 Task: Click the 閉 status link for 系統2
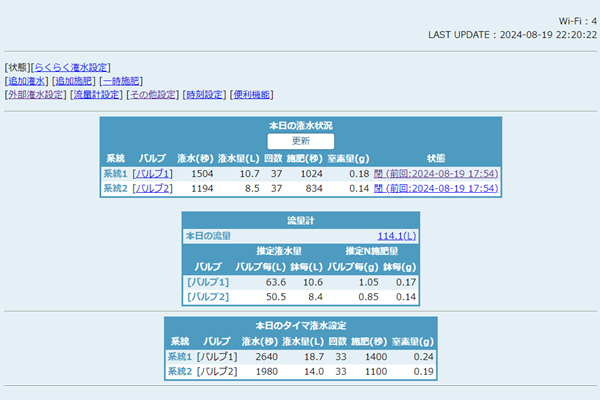coord(379,188)
